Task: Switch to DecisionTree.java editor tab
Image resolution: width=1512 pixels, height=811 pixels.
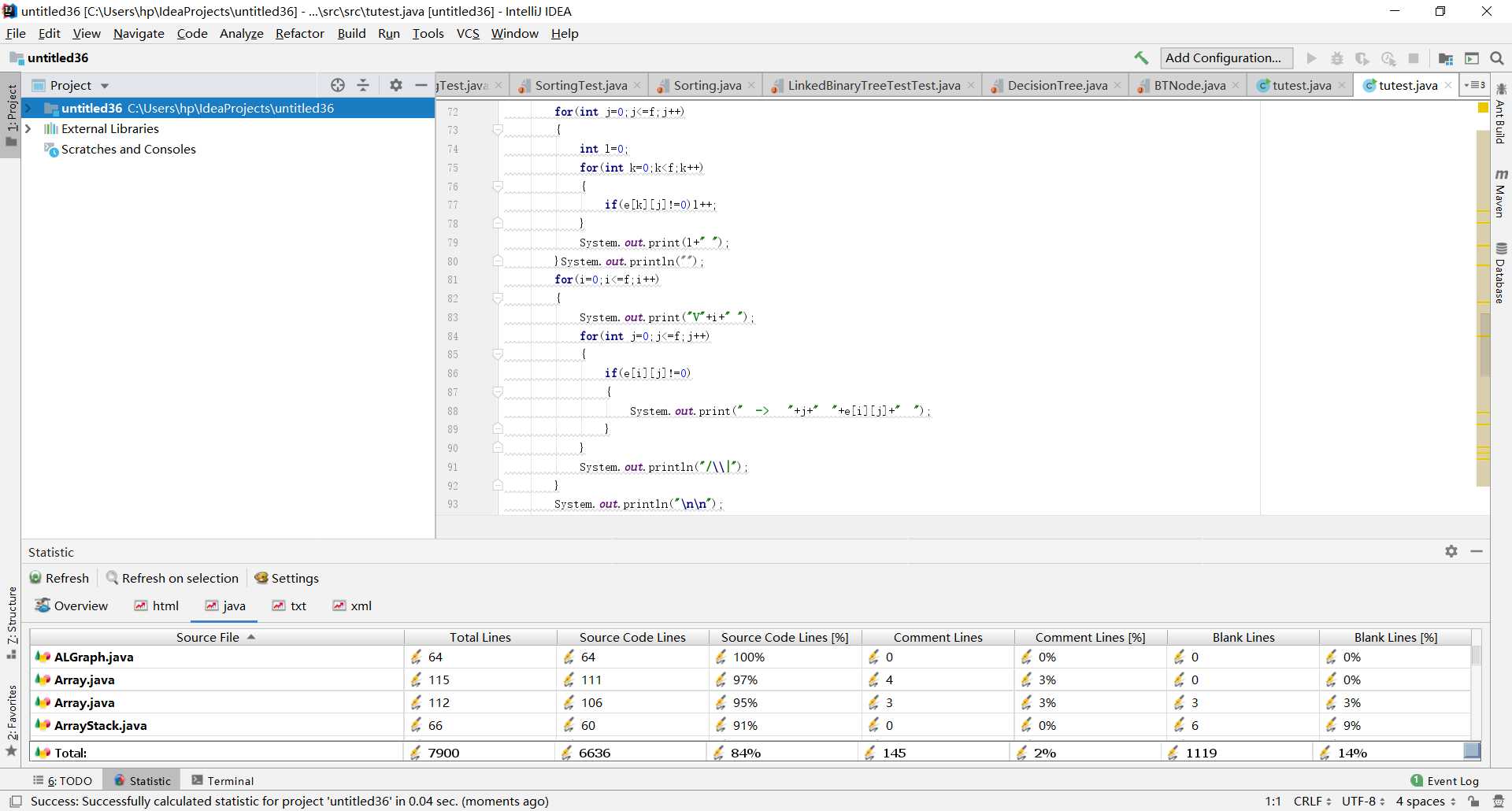Action: [1057, 85]
